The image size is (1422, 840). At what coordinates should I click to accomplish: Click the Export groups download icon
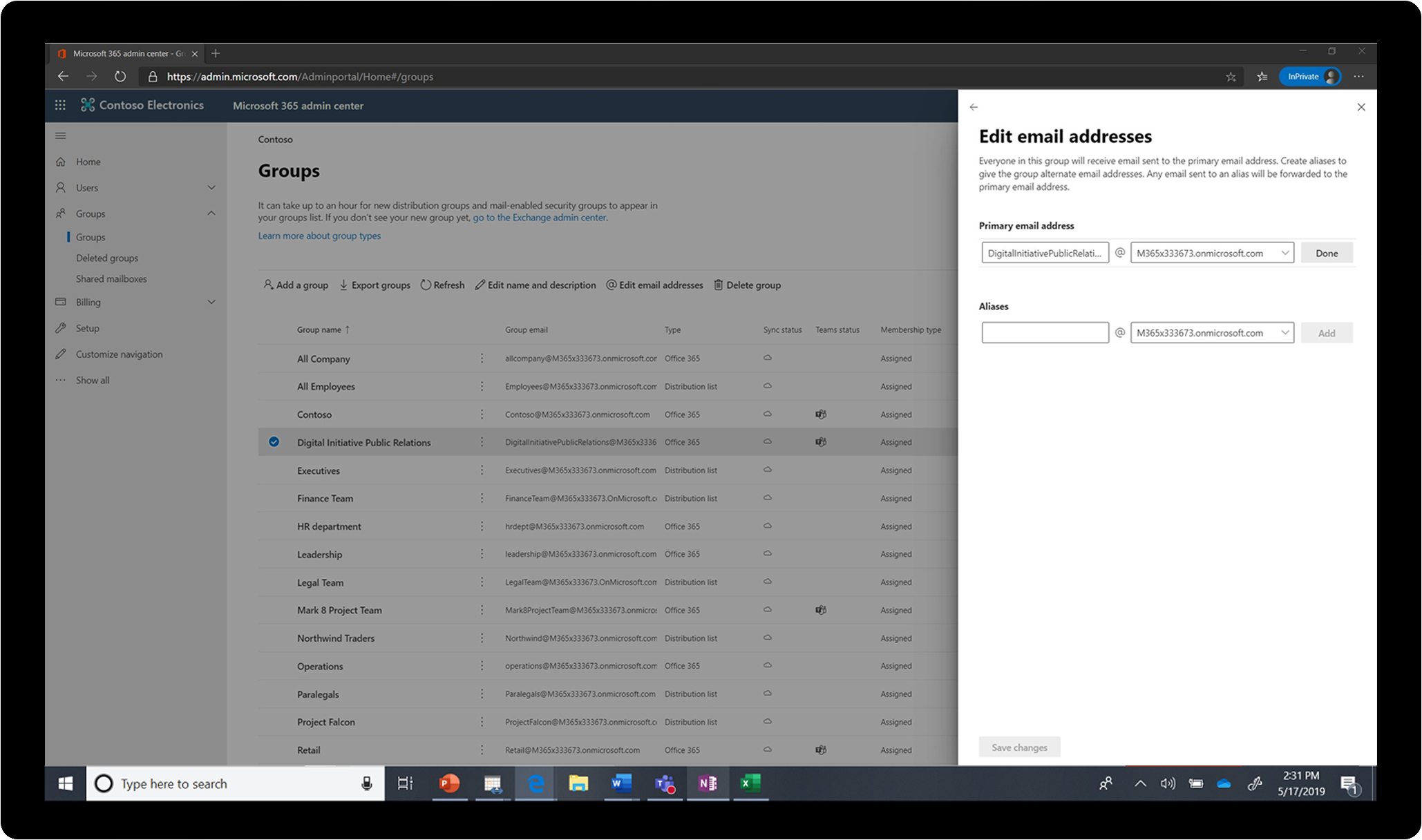pos(344,285)
